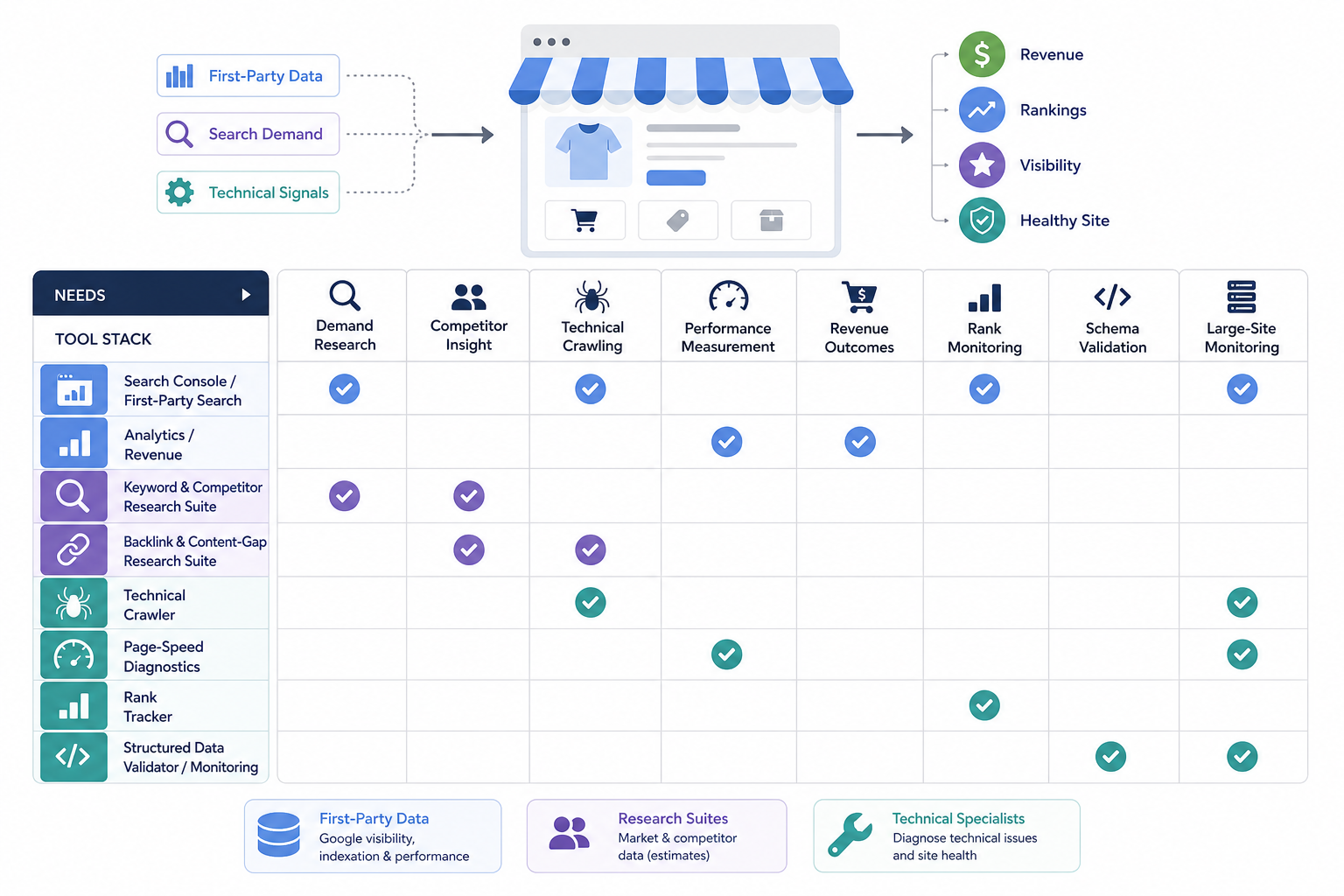Click the Revenue Outcomes cart icon

pyautogui.click(x=859, y=297)
